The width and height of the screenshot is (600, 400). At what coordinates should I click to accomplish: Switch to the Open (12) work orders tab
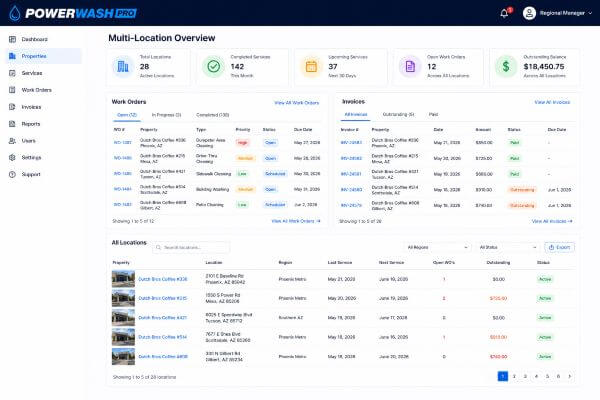click(x=127, y=115)
